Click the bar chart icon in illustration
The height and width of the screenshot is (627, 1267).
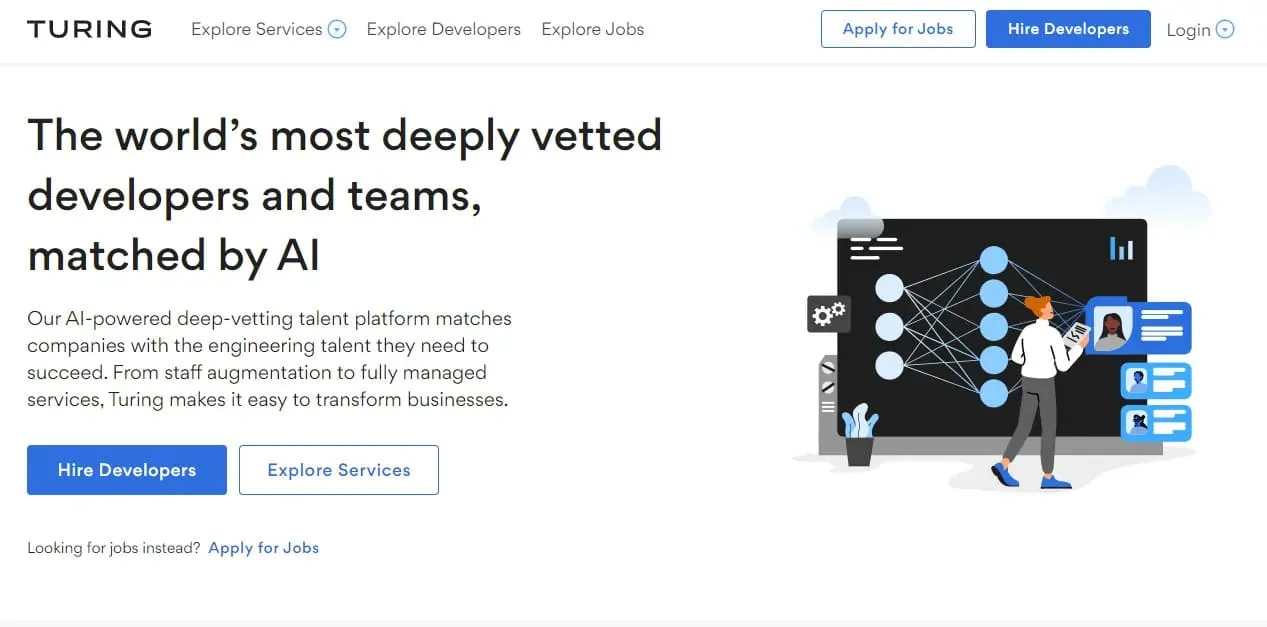point(1121,248)
